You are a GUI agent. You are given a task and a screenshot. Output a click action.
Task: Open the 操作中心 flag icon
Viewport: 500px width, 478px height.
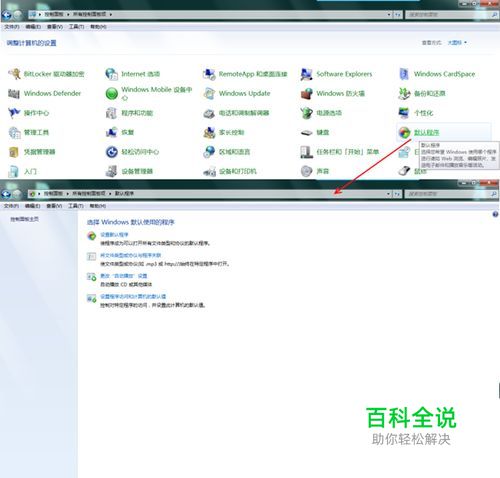click(x=14, y=113)
